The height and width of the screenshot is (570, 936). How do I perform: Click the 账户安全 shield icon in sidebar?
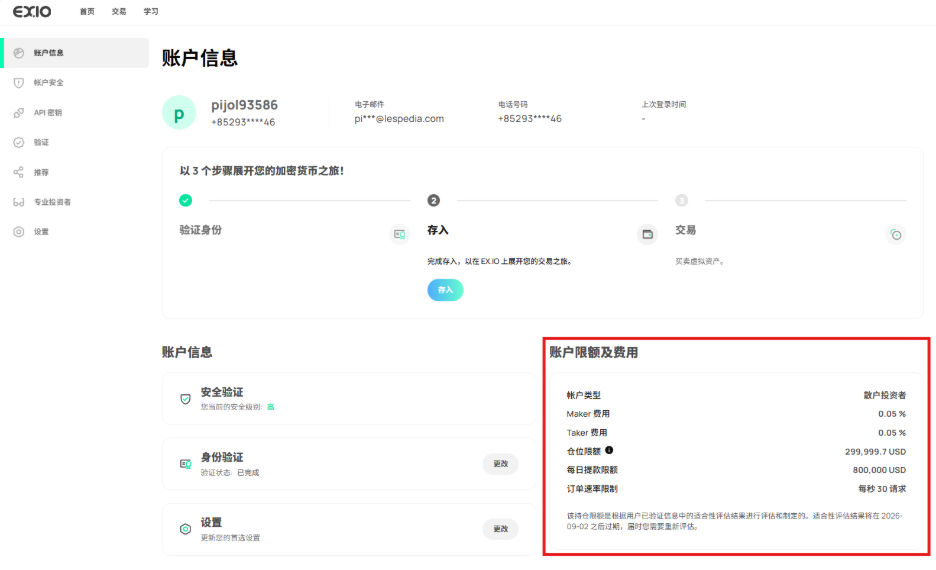(18, 83)
